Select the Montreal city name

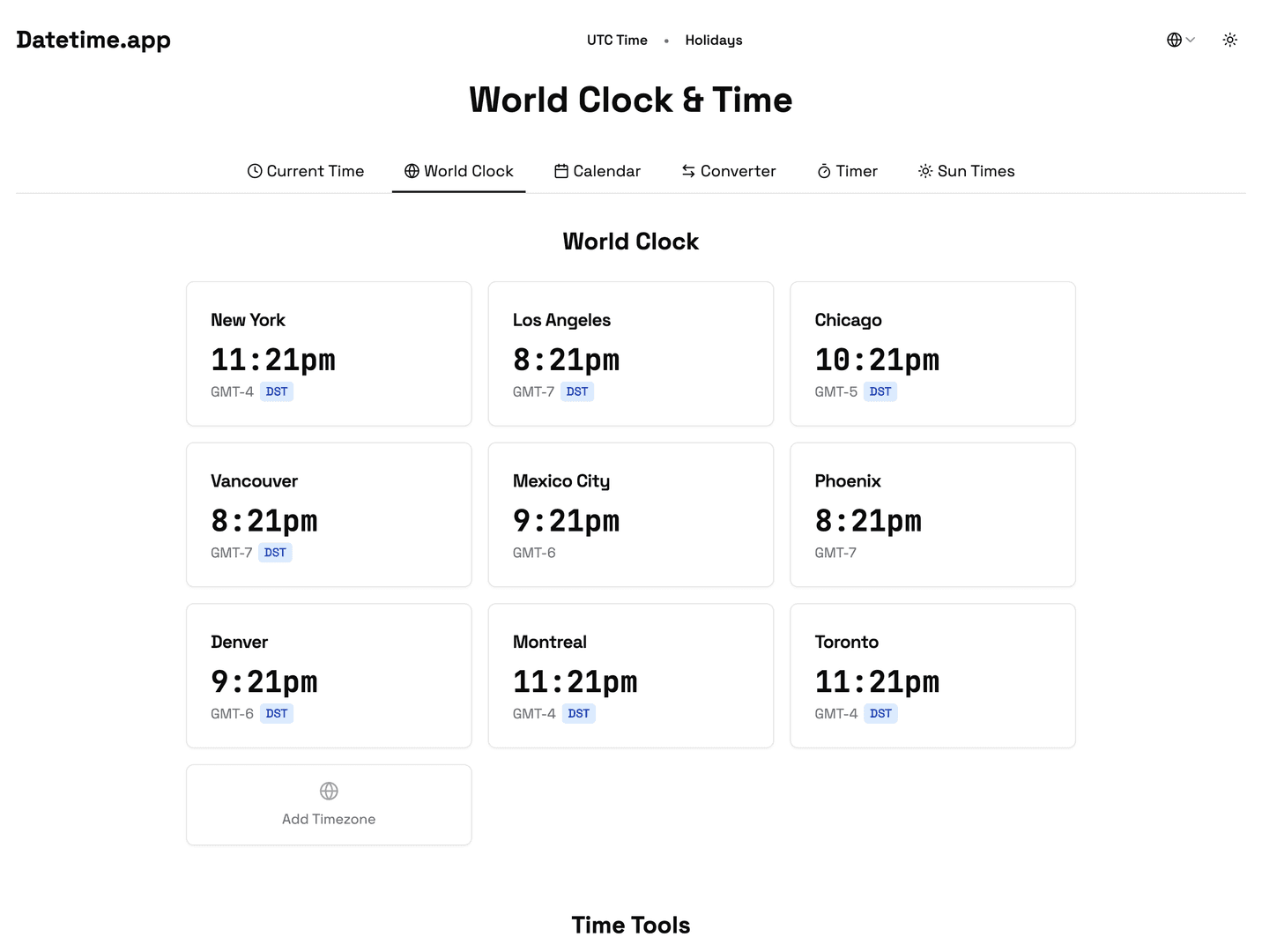click(x=550, y=643)
